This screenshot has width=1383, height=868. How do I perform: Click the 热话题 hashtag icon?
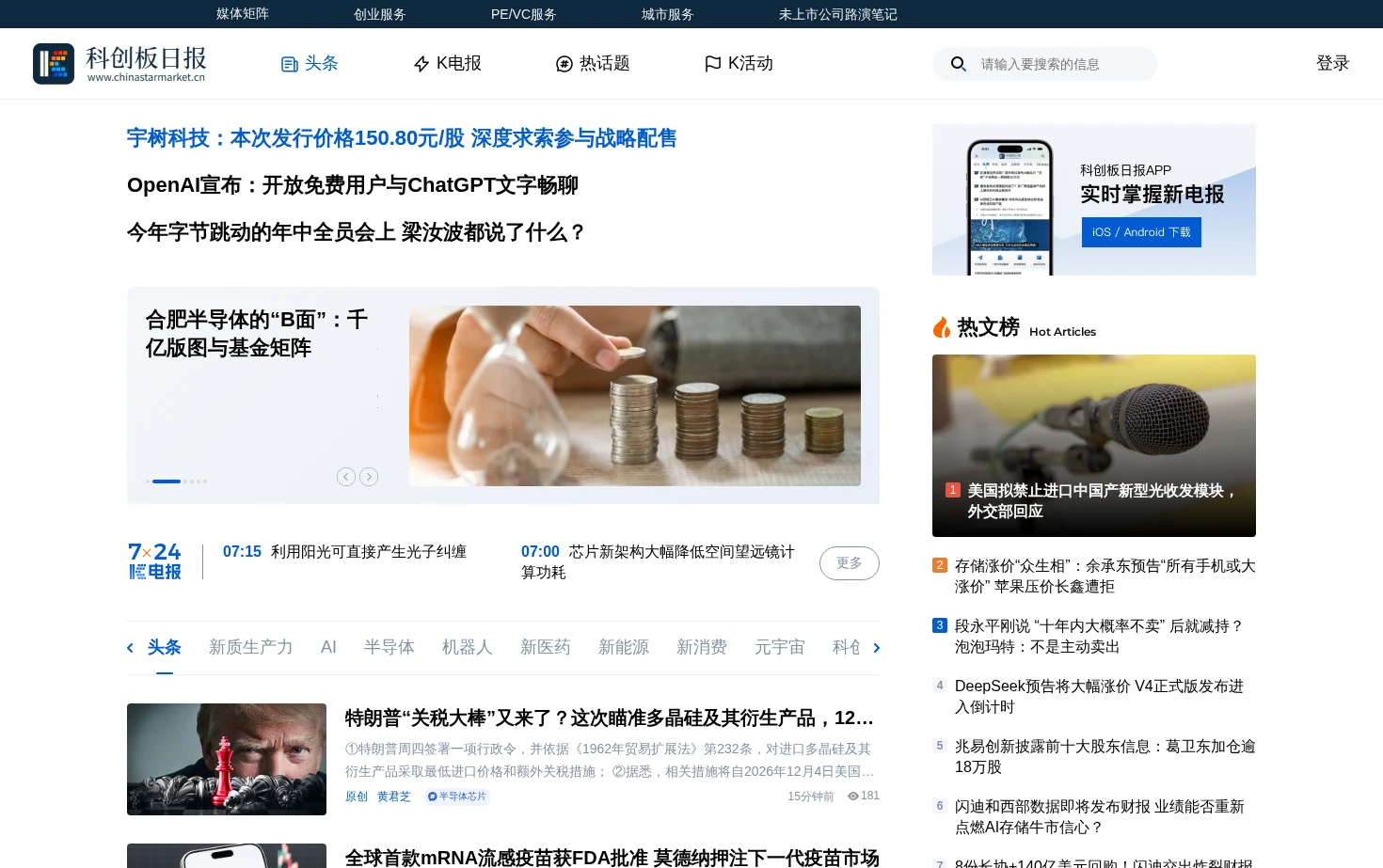pos(564,64)
